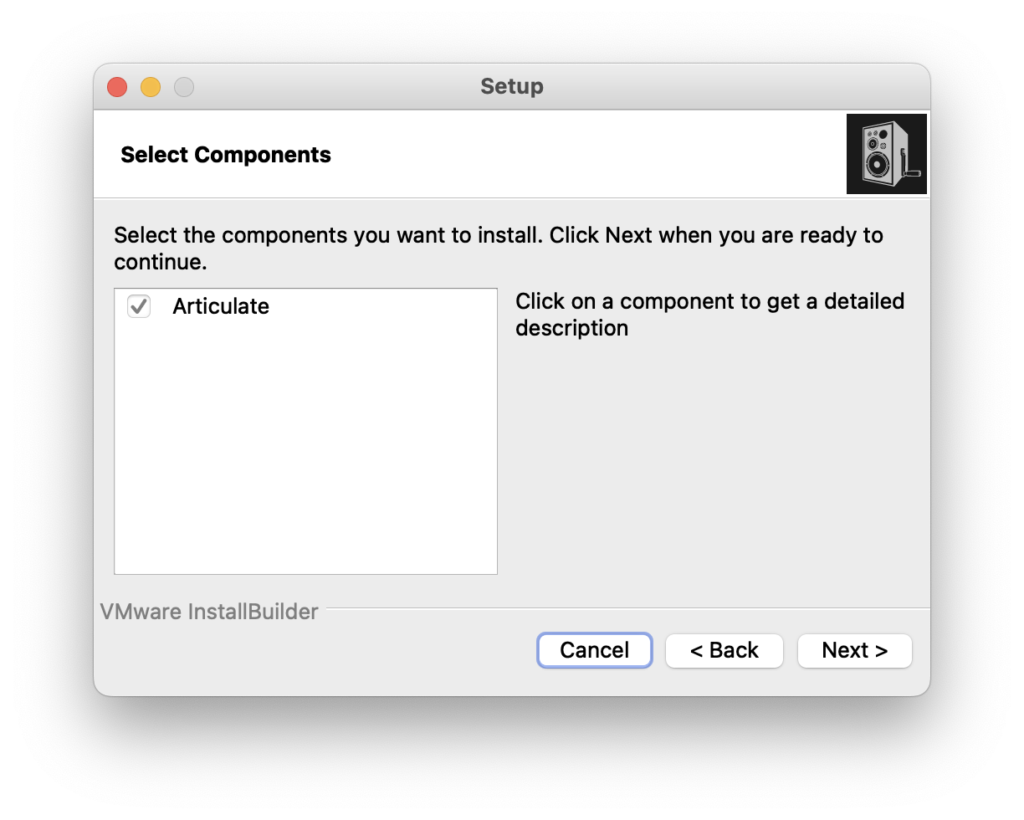Click the speaker logo icon in header

[886, 154]
